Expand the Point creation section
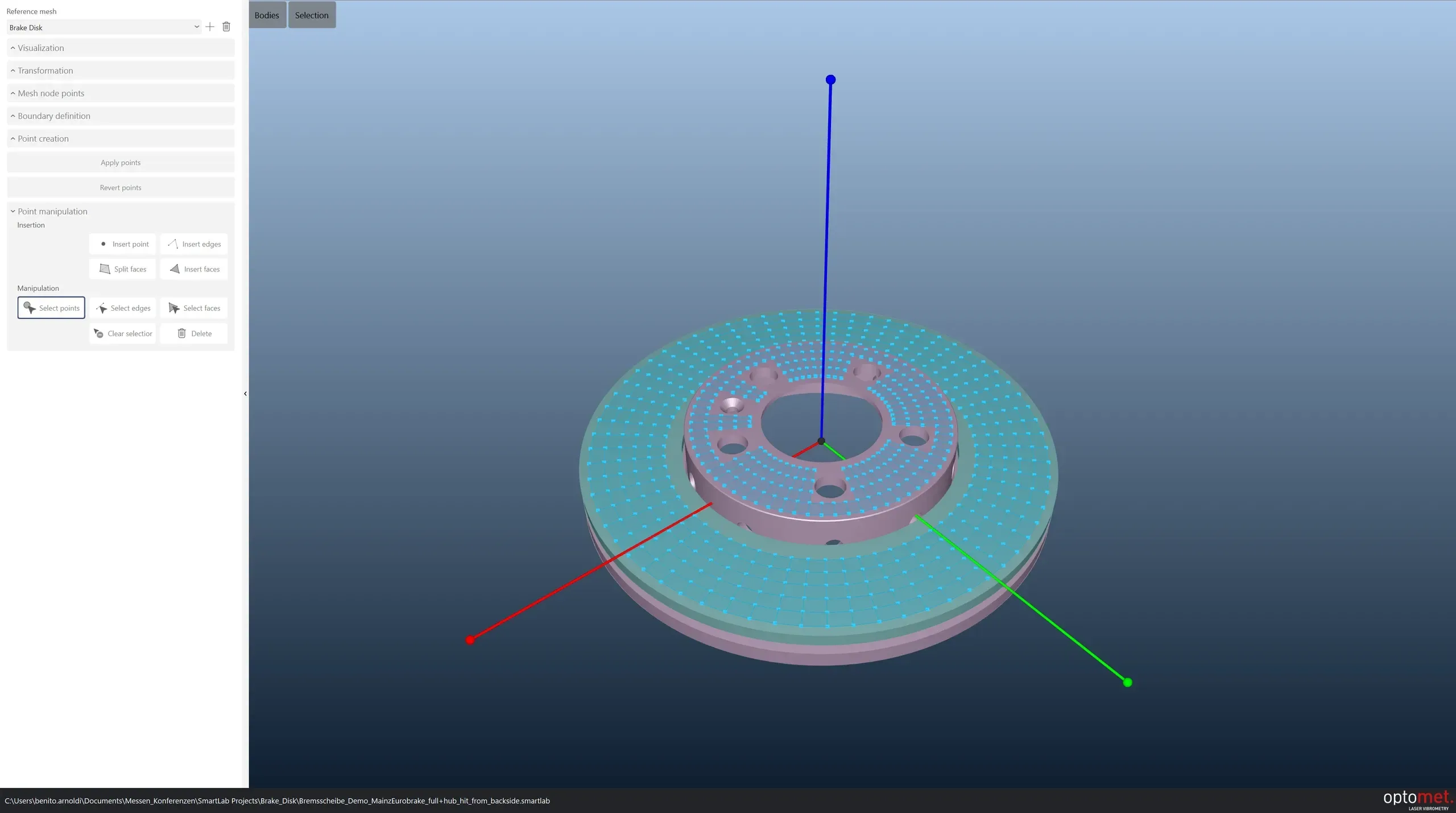Image resolution: width=1456 pixels, height=813 pixels. (121, 139)
